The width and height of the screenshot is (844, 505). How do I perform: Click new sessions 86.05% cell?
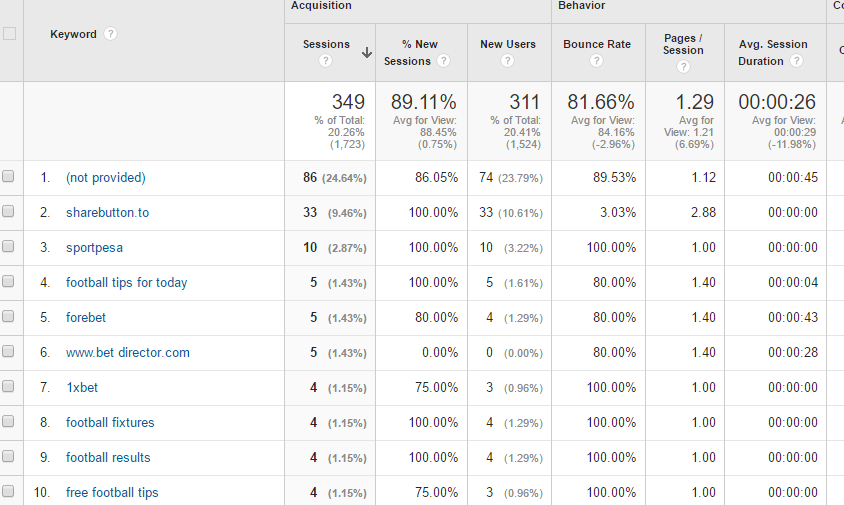[437, 178]
